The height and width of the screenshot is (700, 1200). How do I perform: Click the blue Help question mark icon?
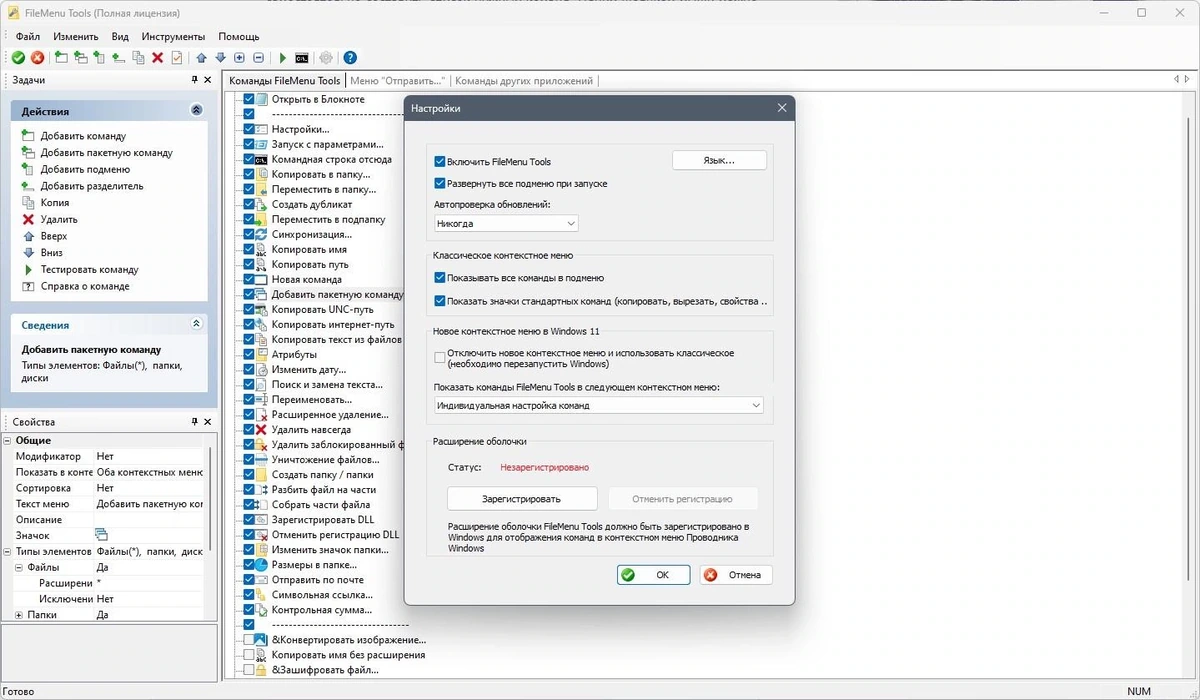tap(350, 58)
